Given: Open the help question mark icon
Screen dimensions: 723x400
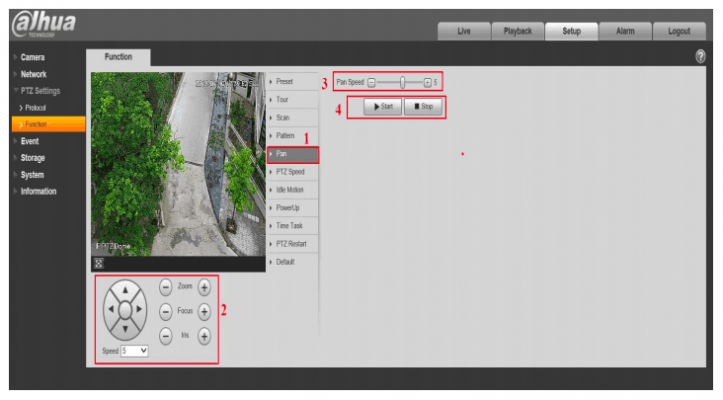Looking at the screenshot, I should 700,57.
